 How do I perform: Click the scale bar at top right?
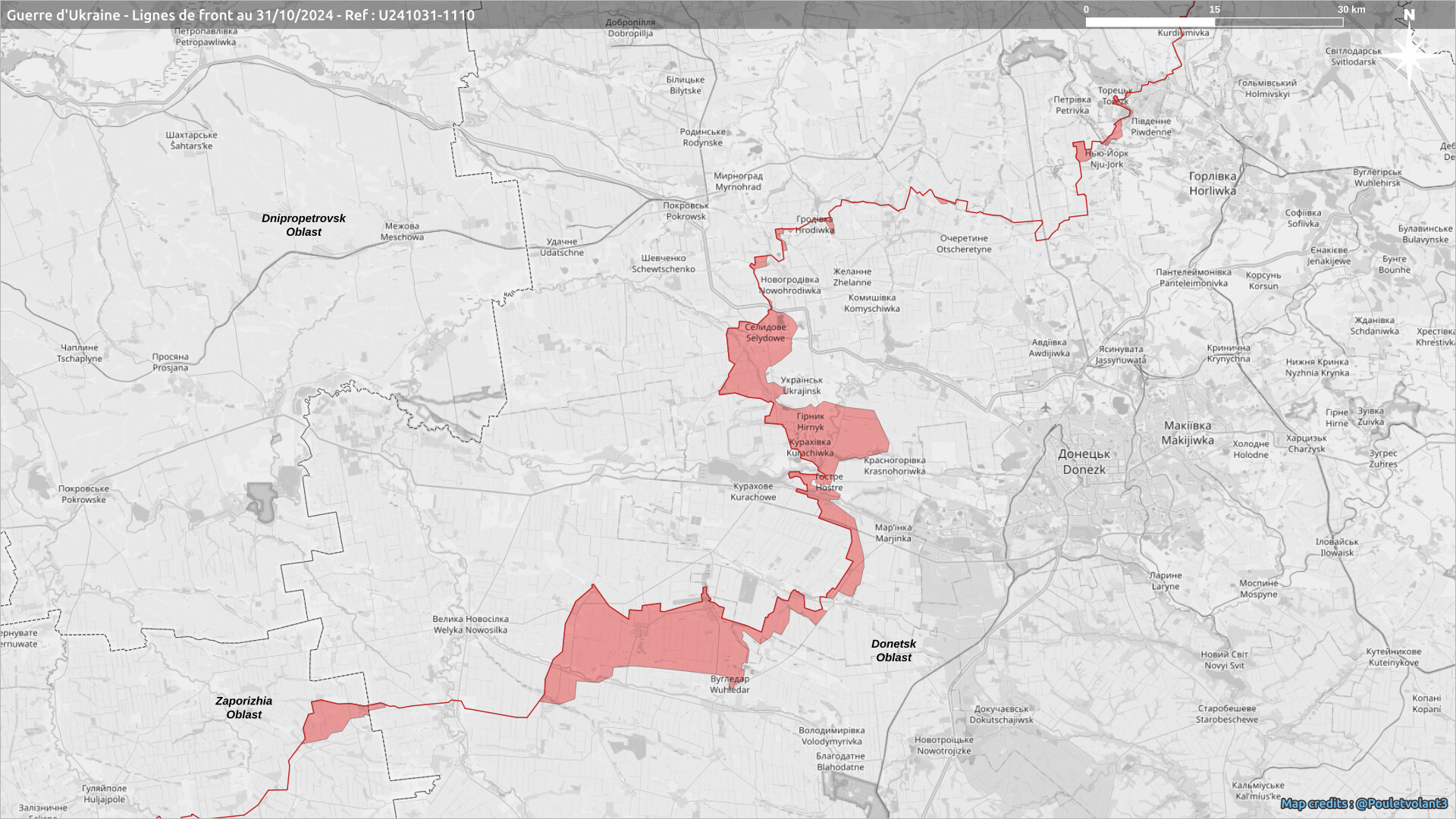(1214, 22)
